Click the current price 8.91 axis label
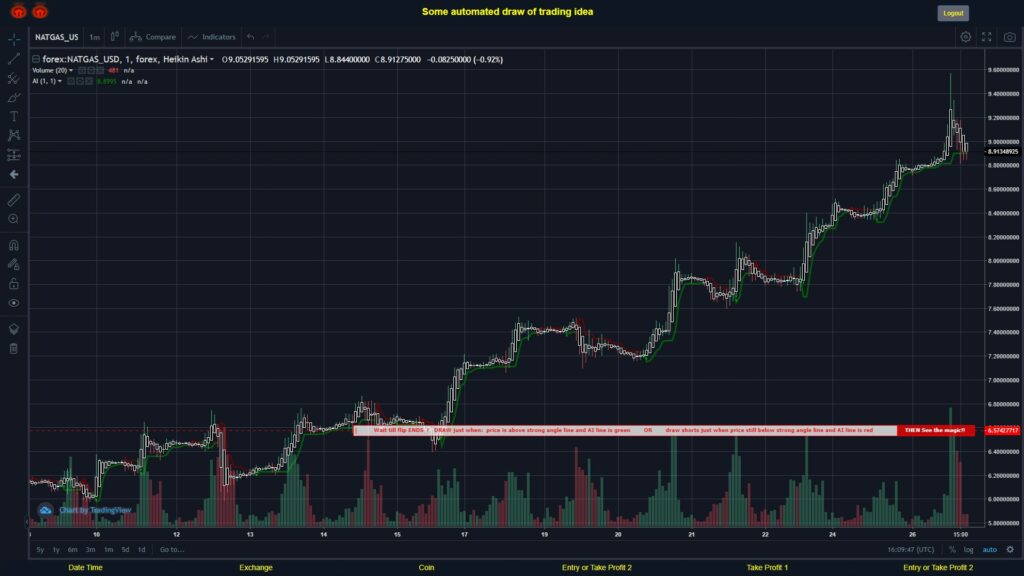Image resolution: width=1024 pixels, height=576 pixels. coord(1002,152)
